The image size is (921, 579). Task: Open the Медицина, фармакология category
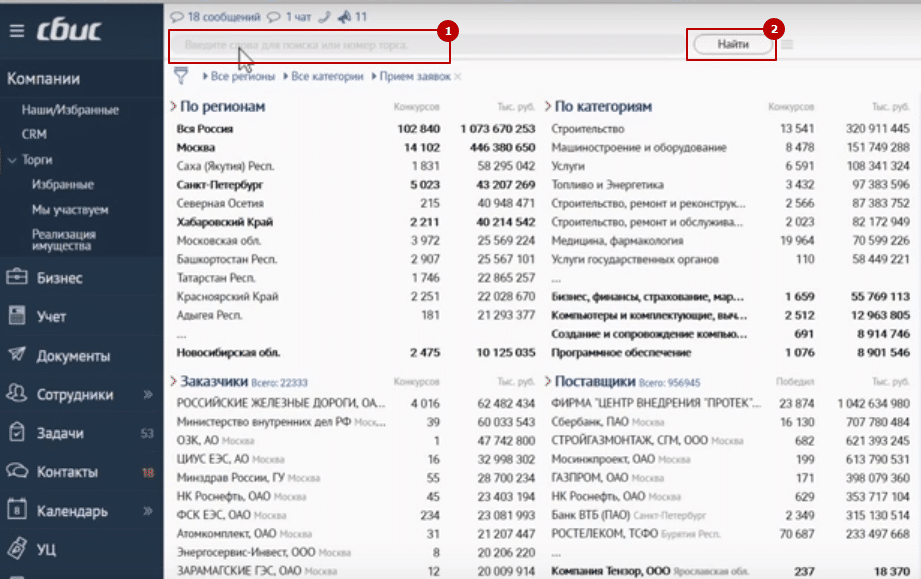pos(617,240)
